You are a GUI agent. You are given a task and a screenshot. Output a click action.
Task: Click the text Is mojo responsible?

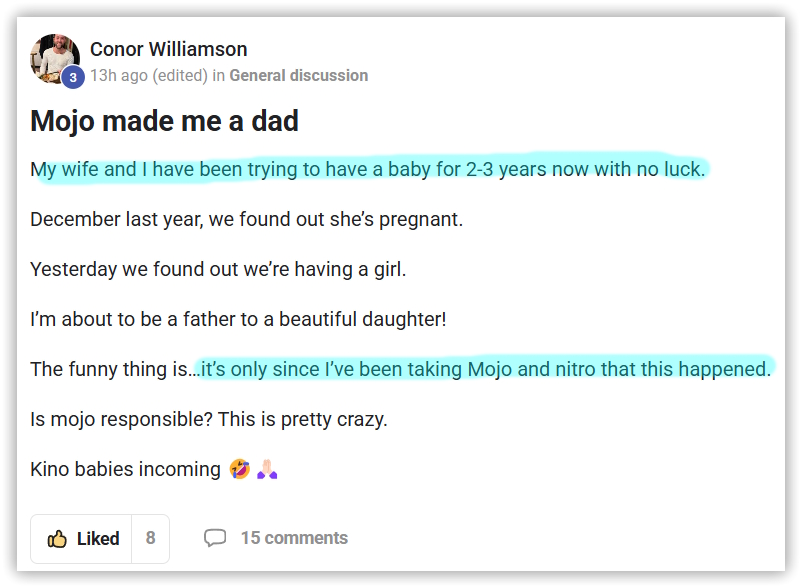(x=121, y=419)
